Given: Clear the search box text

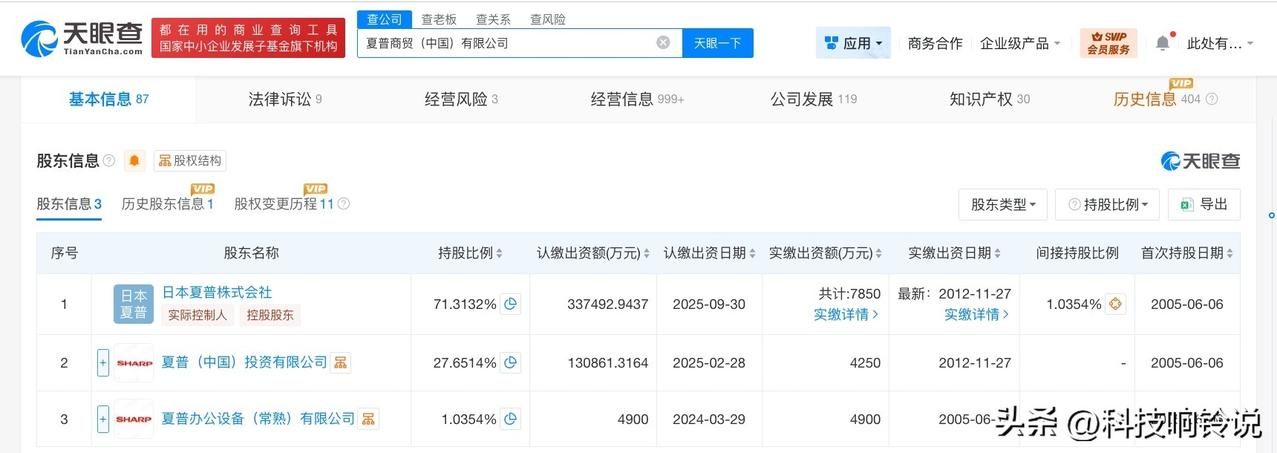Looking at the screenshot, I should pyautogui.click(x=663, y=43).
